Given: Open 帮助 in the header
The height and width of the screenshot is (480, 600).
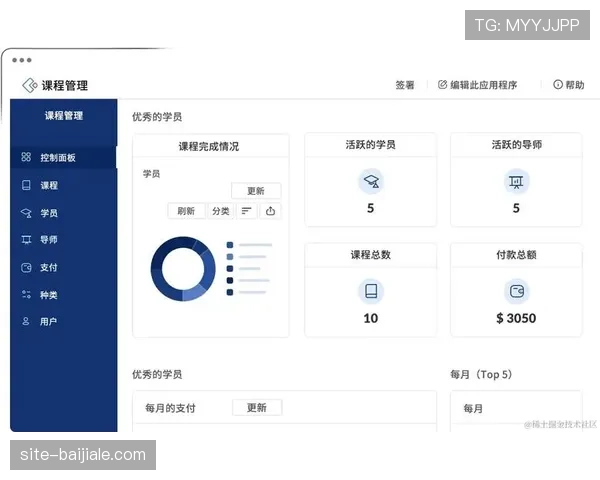Looking at the screenshot, I should (x=575, y=85).
